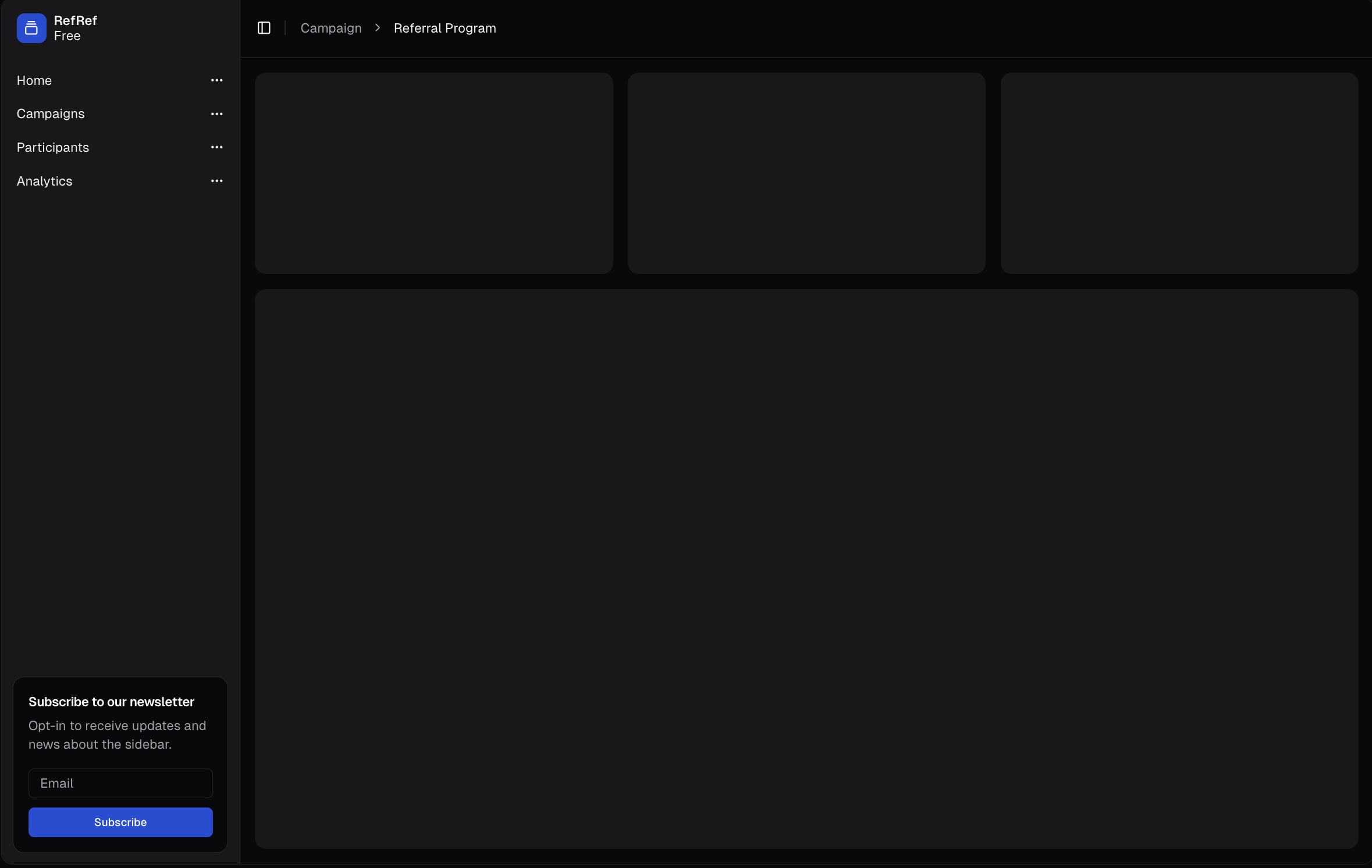Viewport: 1372px width, 868px height.
Task: Click the breadcrumb chevron separator
Action: [378, 28]
